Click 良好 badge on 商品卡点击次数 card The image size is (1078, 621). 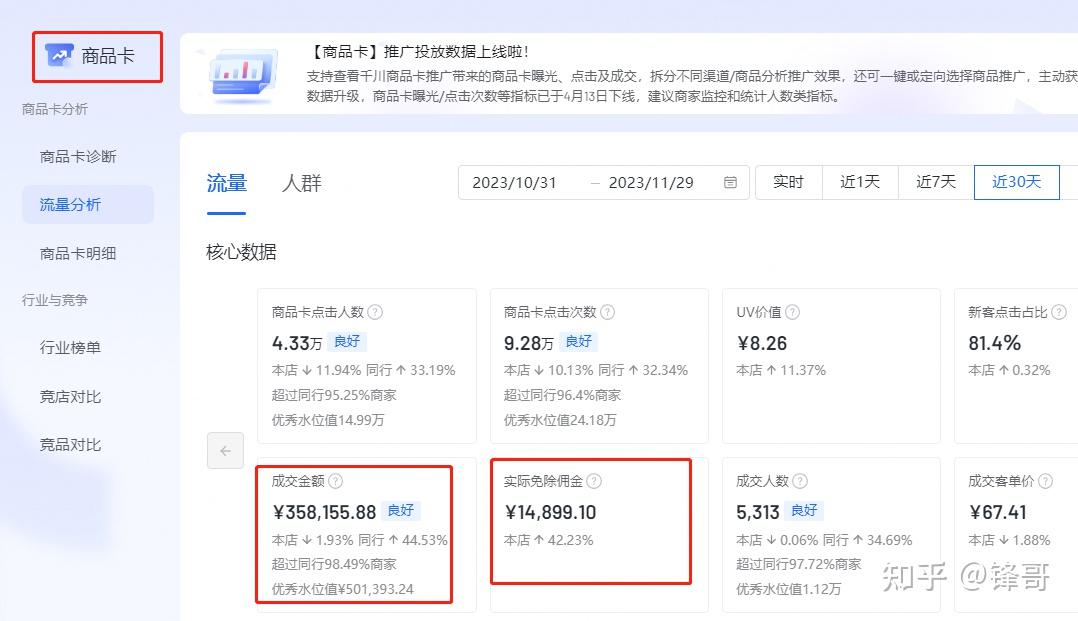(x=579, y=342)
